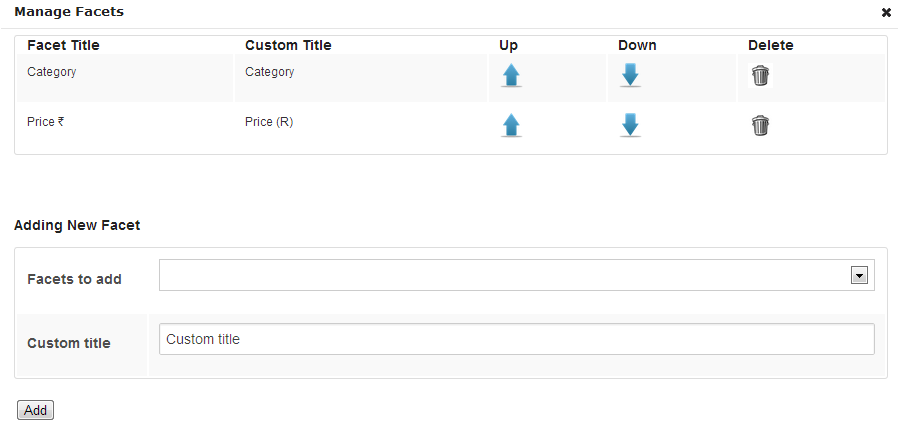
Task: Delete the Category facet
Action: pyautogui.click(x=760, y=75)
